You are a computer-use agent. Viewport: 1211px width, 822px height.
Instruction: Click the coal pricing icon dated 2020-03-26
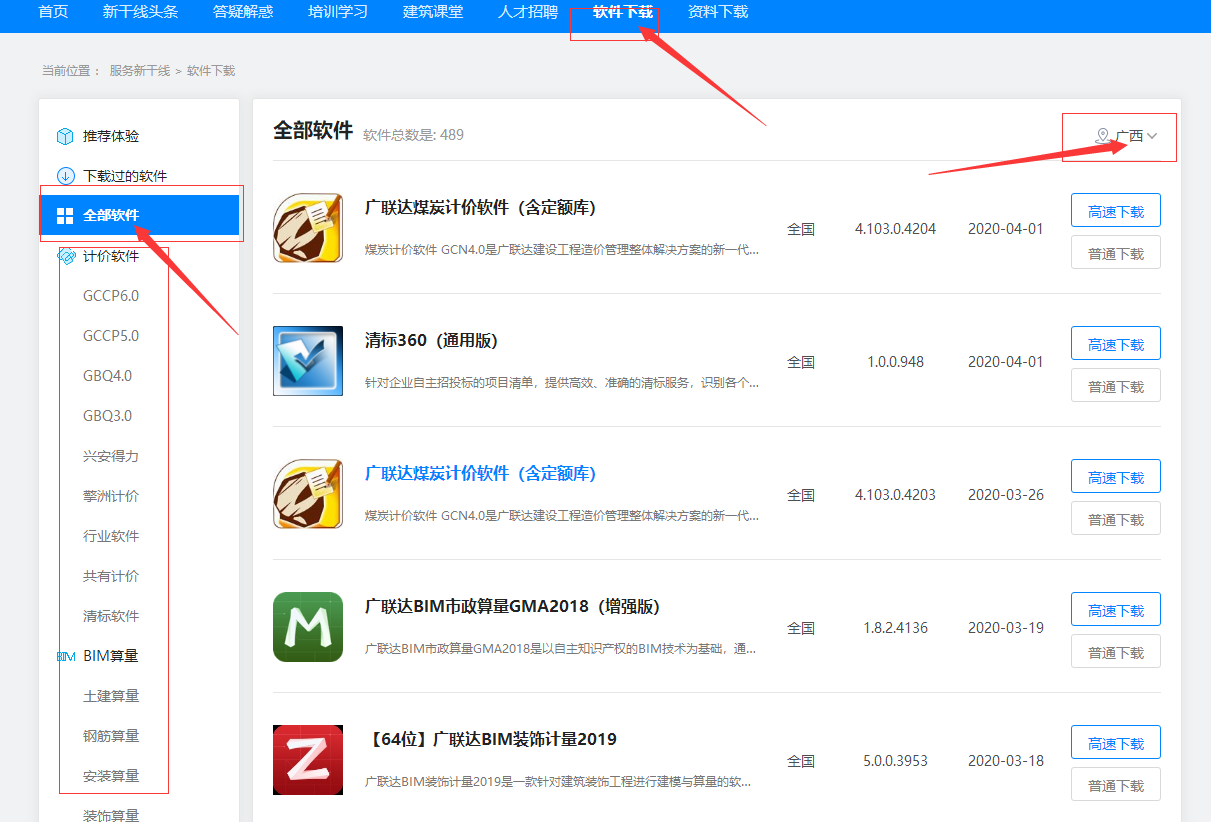[x=308, y=494]
